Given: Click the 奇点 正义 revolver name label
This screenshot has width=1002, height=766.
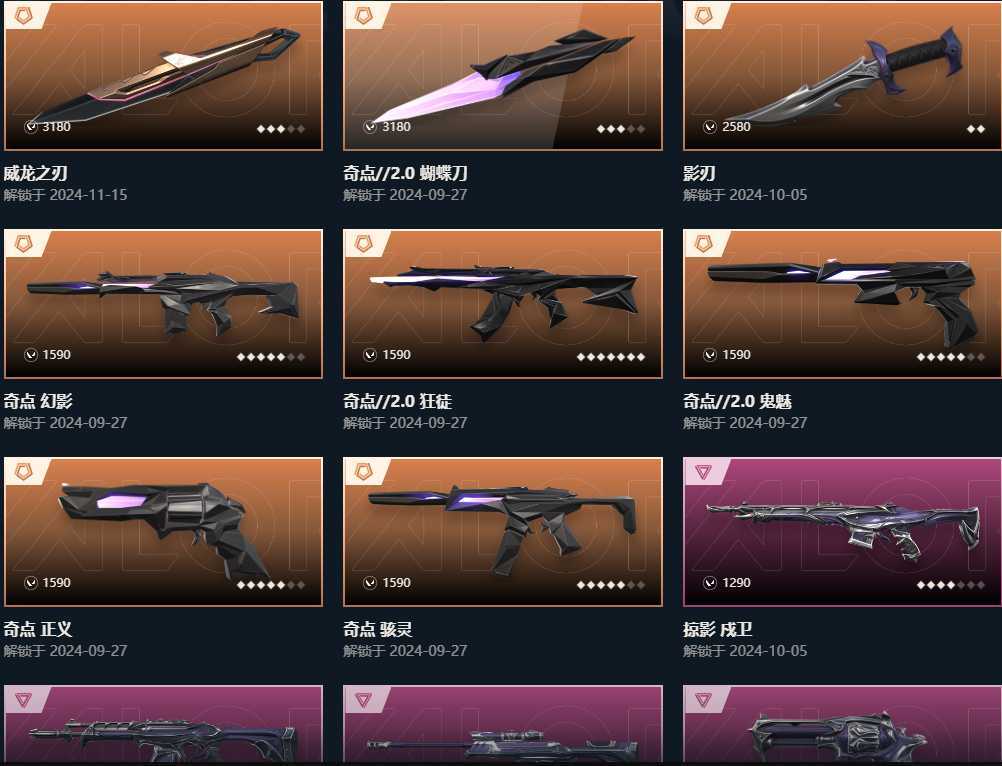Looking at the screenshot, I should click(x=38, y=629).
